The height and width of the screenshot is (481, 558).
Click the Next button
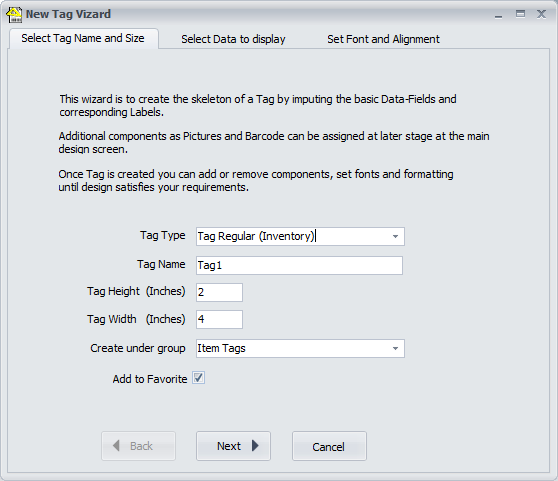[x=233, y=446]
